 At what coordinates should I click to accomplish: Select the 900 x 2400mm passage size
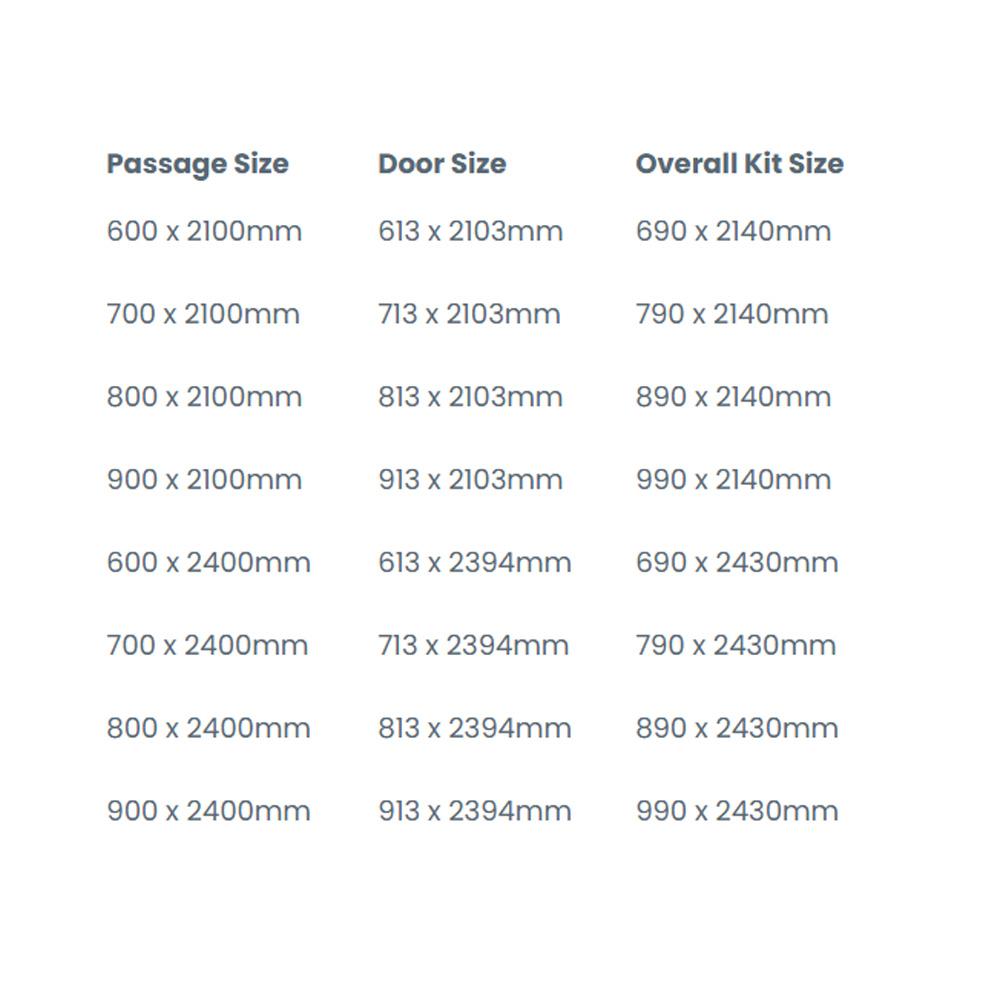coord(208,811)
